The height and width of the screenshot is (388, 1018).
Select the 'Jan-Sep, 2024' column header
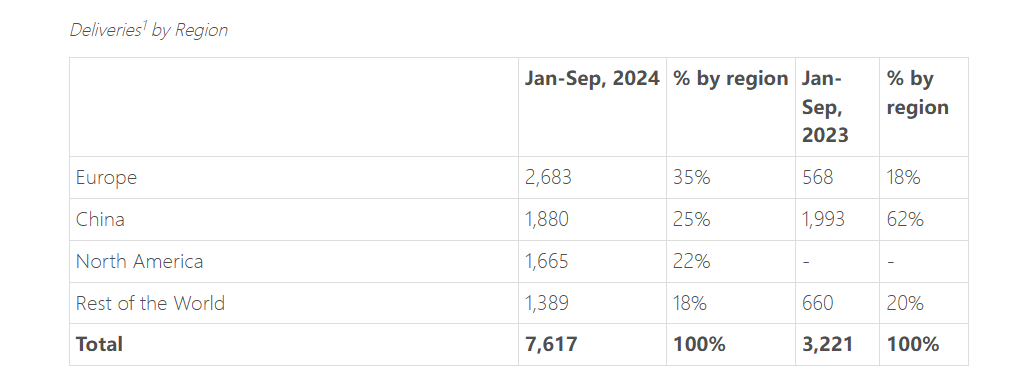tap(592, 79)
